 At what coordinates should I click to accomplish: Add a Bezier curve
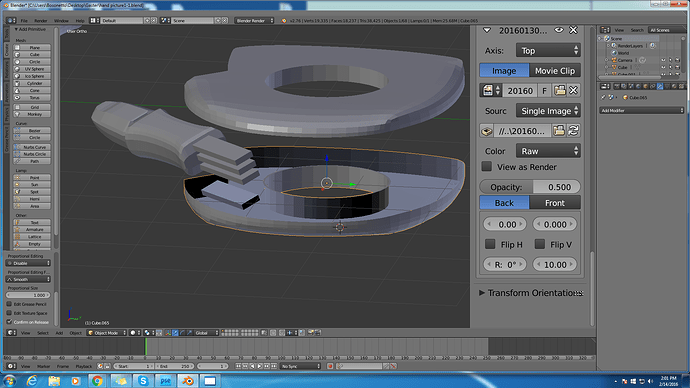pyautogui.click(x=32, y=131)
